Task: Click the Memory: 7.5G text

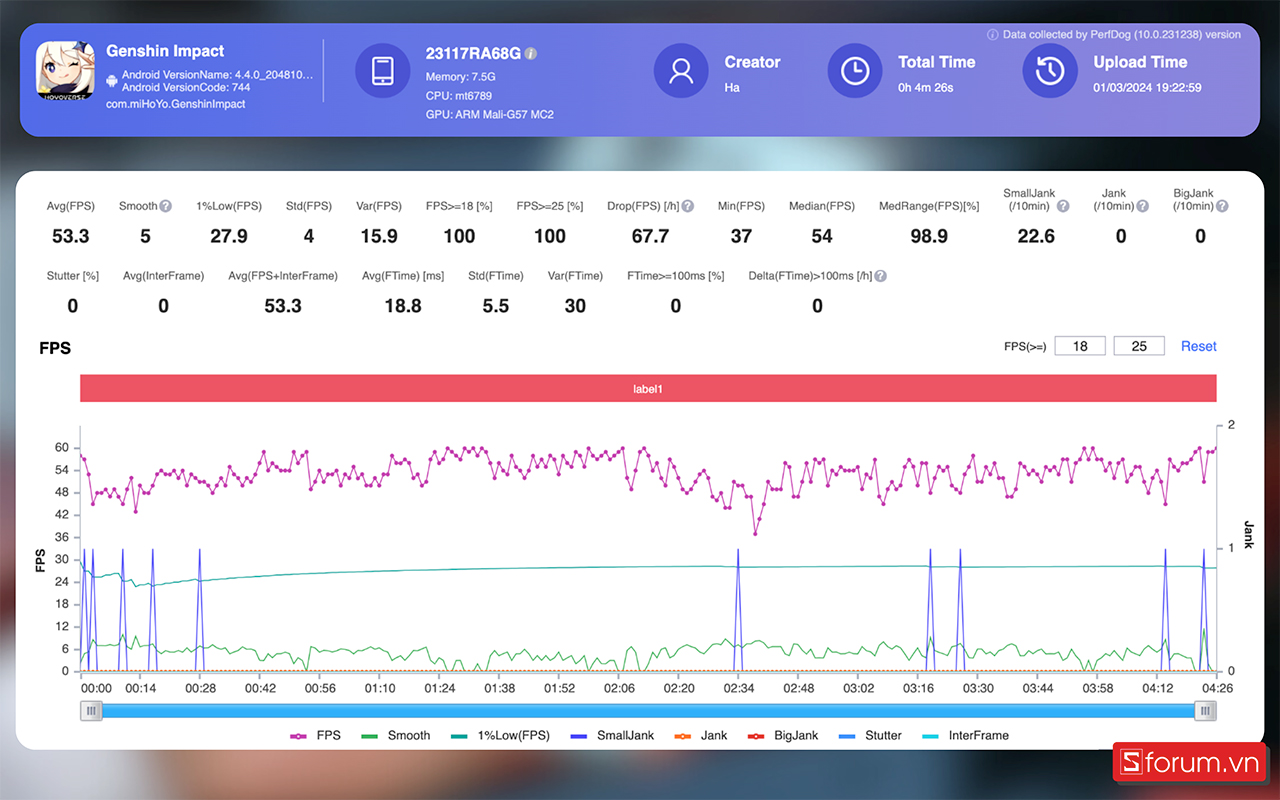Action: (x=461, y=77)
